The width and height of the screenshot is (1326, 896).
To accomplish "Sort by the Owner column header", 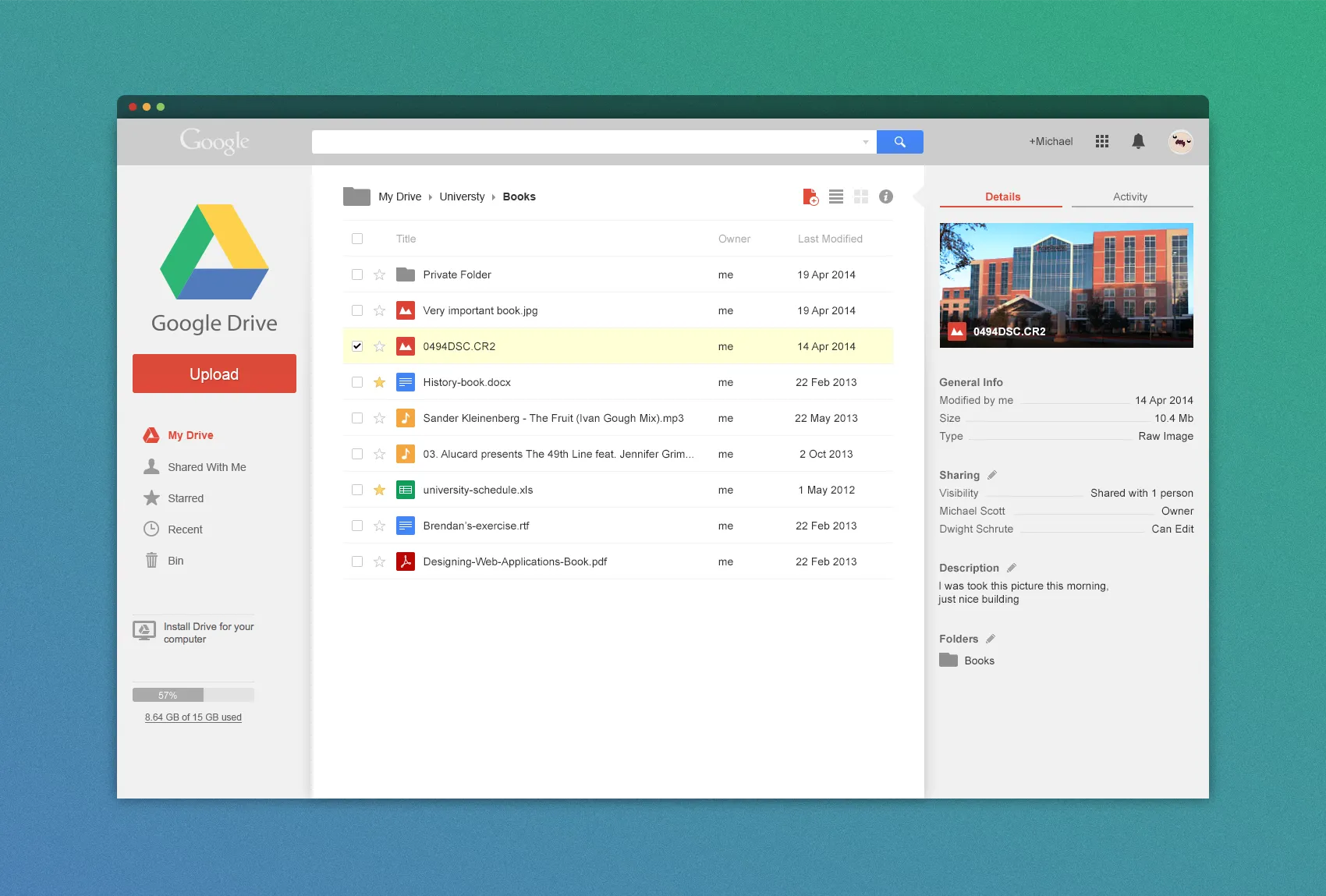I will tap(734, 239).
